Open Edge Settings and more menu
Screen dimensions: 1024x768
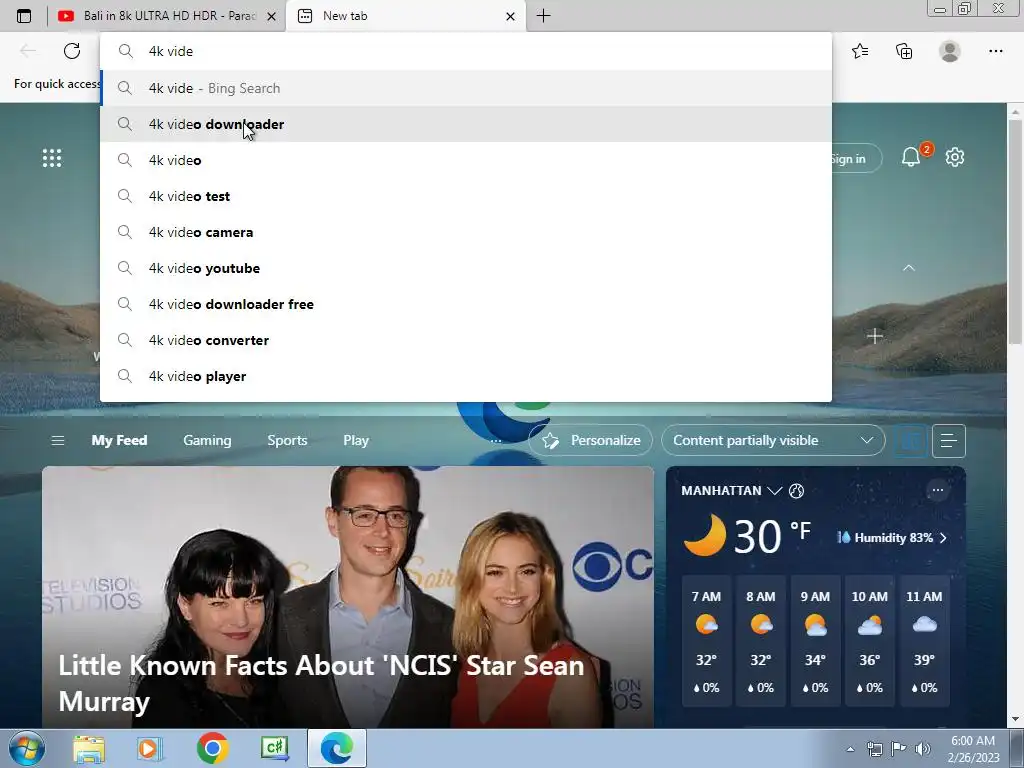point(995,51)
